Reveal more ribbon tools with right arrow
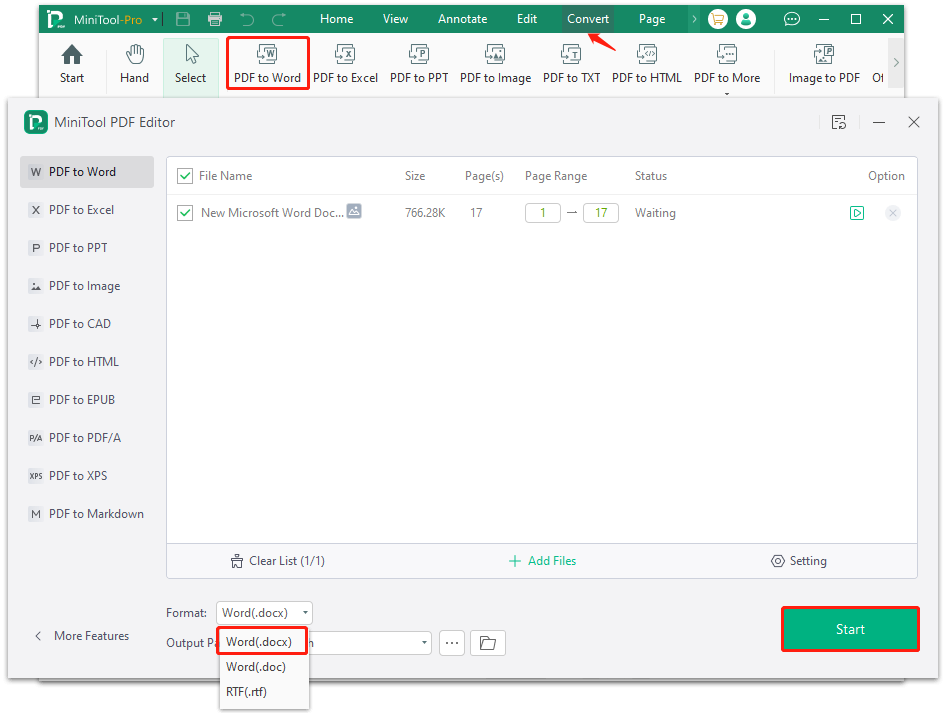944x716 pixels. pyautogui.click(x=896, y=63)
